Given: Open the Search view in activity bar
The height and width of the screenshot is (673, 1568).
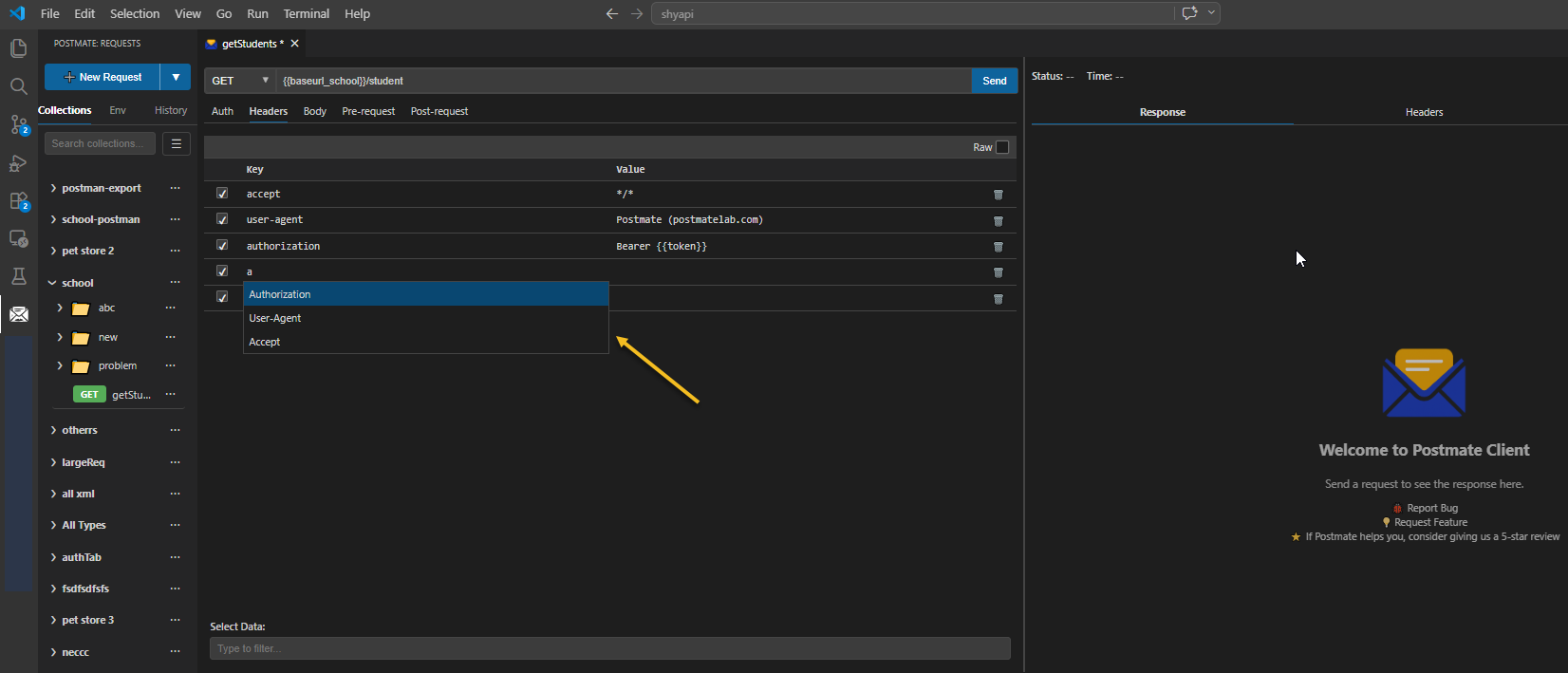Looking at the screenshot, I should 18,86.
